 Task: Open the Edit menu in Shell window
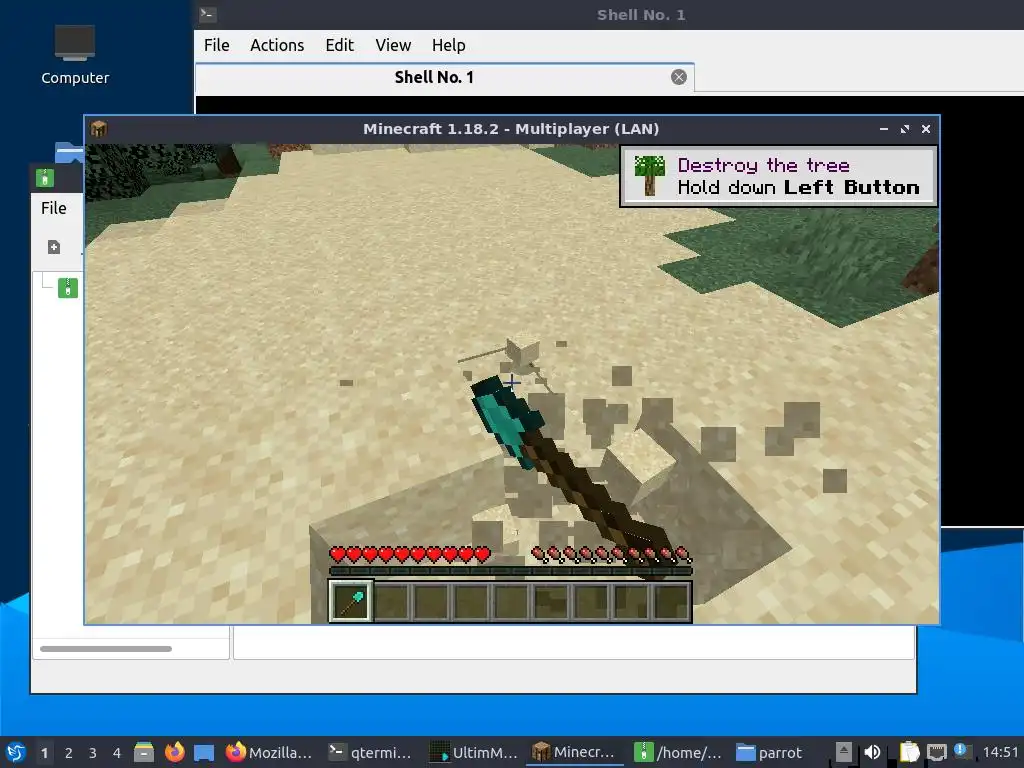tap(340, 45)
